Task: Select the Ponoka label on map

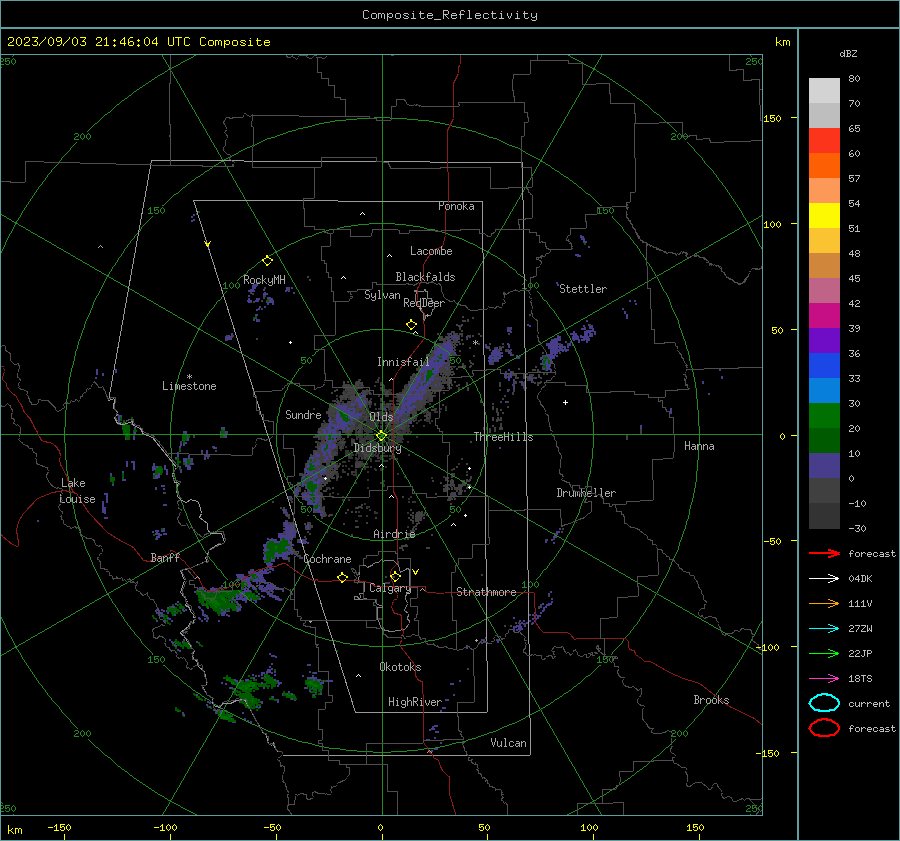Action: click(x=456, y=206)
